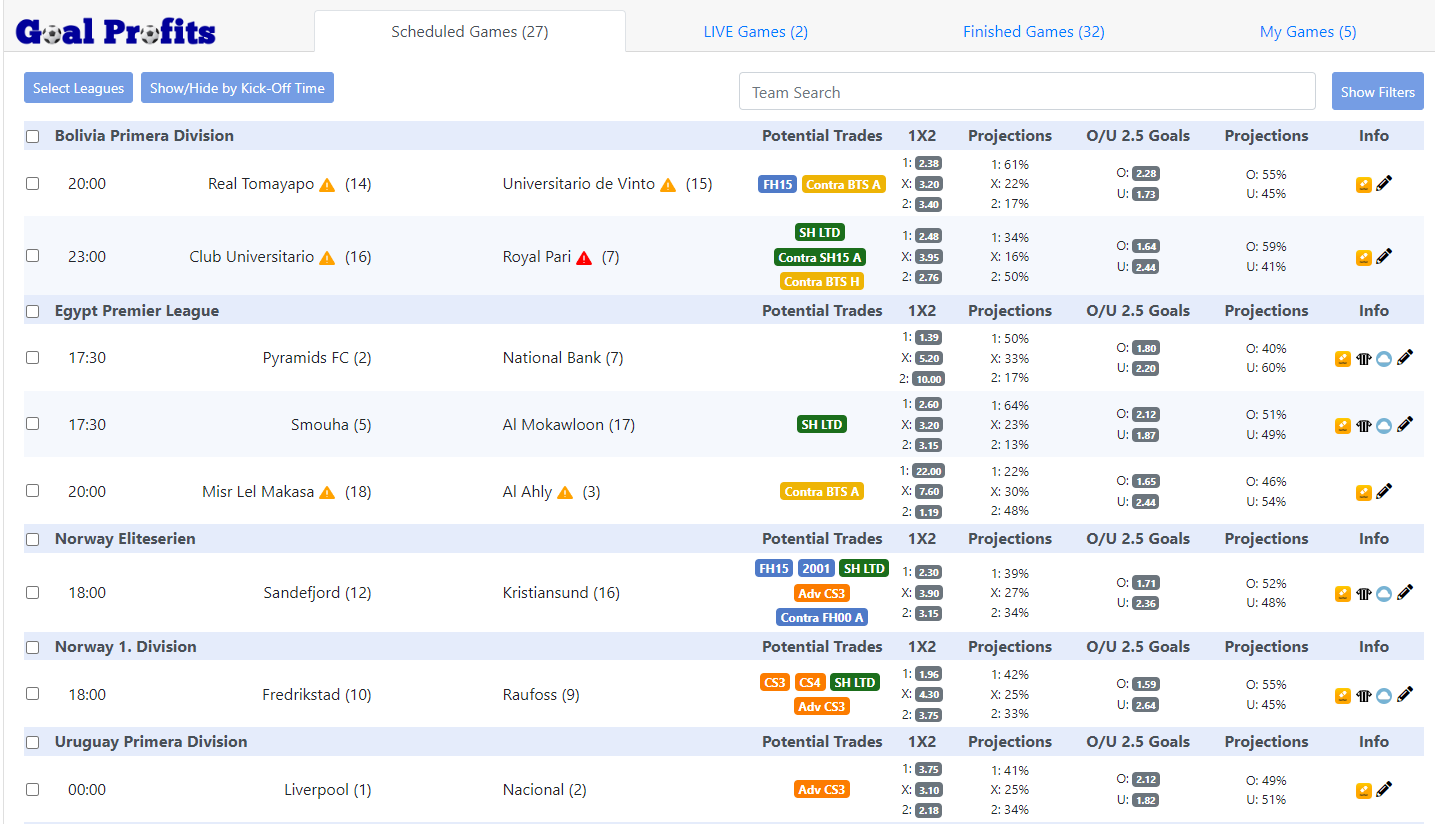
Task: Open weather cloud icon for Smouha match
Action: click(x=1384, y=425)
